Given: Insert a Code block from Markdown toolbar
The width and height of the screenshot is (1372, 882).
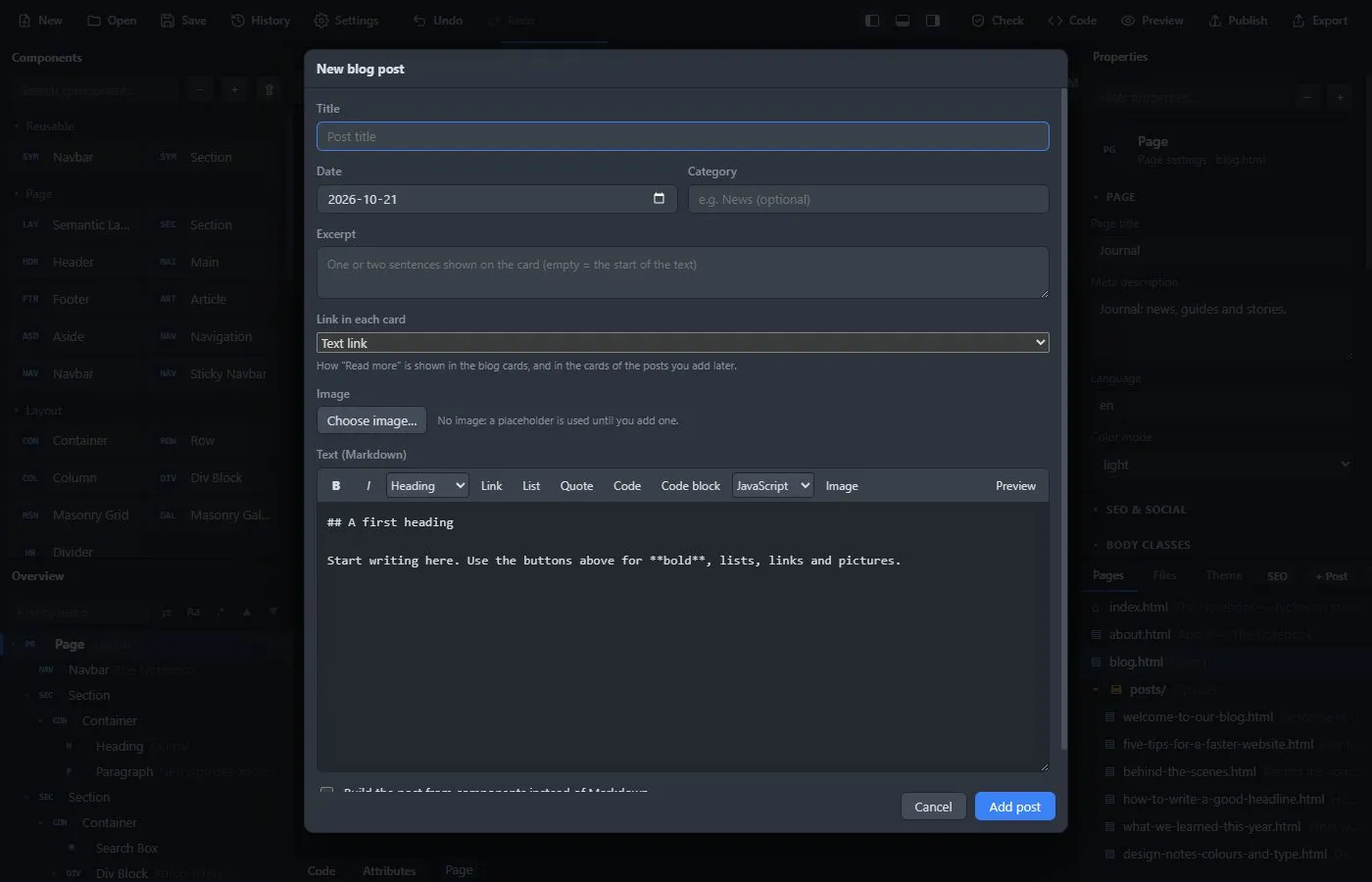Looking at the screenshot, I should pyautogui.click(x=691, y=486).
